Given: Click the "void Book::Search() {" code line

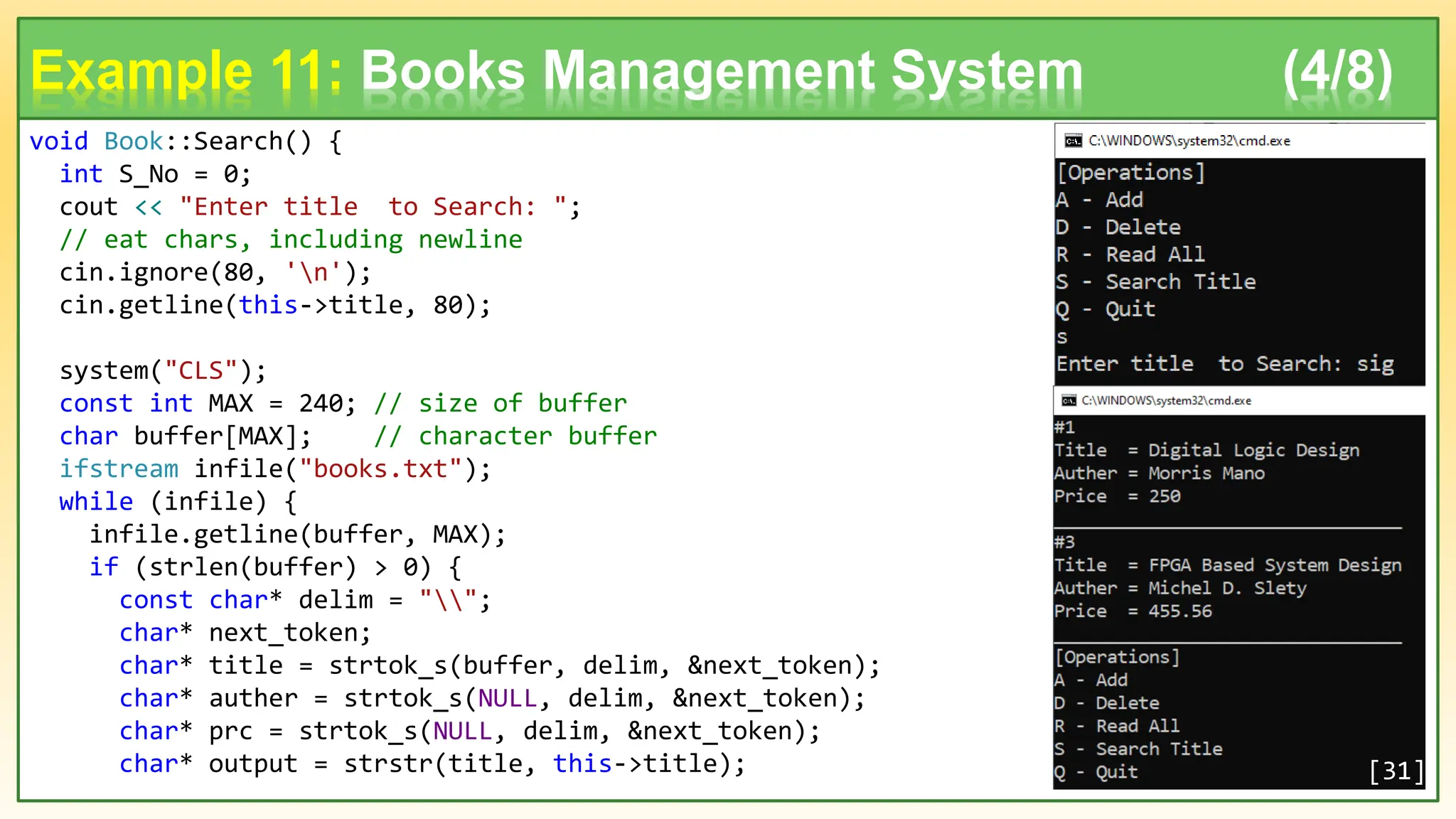Looking at the screenshot, I should pyautogui.click(x=186, y=141).
